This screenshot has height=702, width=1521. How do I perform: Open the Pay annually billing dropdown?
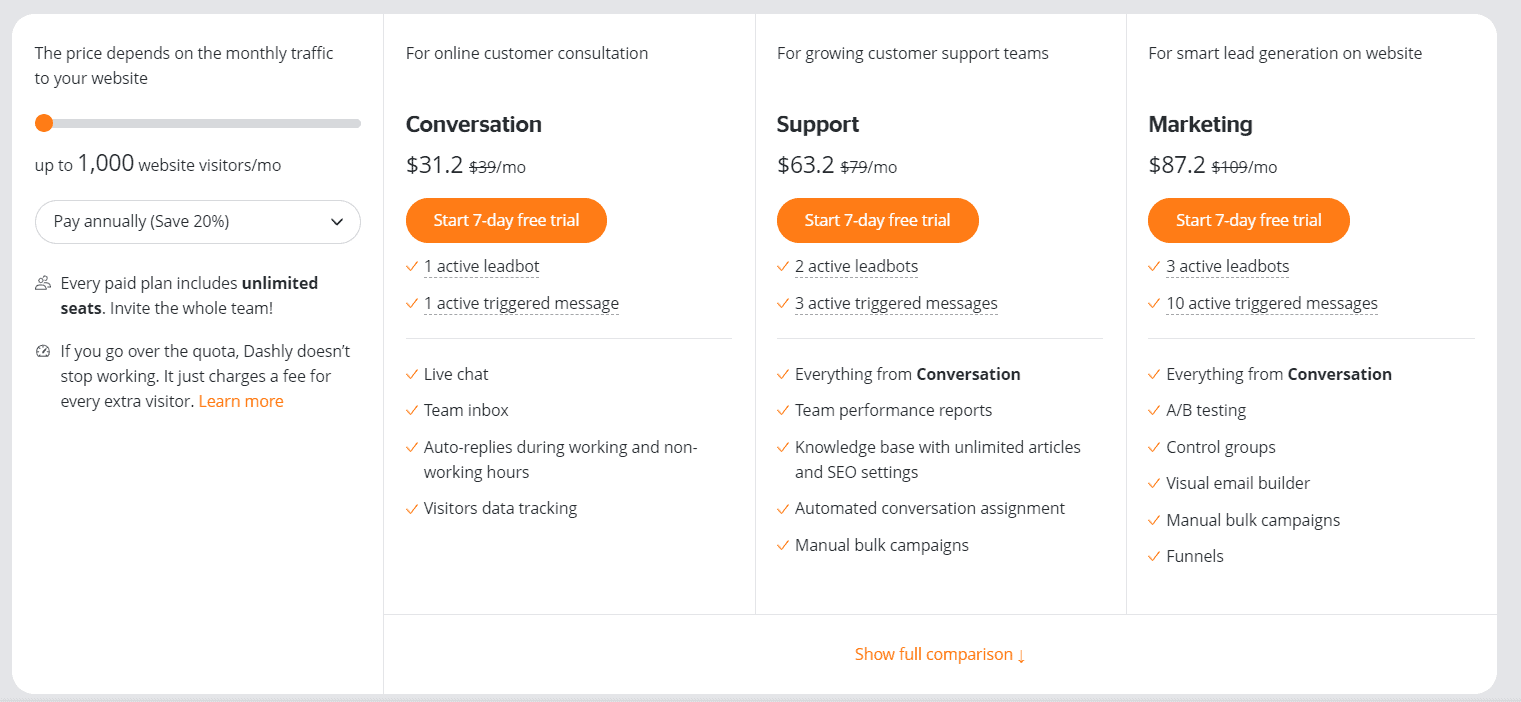pyautogui.click(x=197, y=222)
